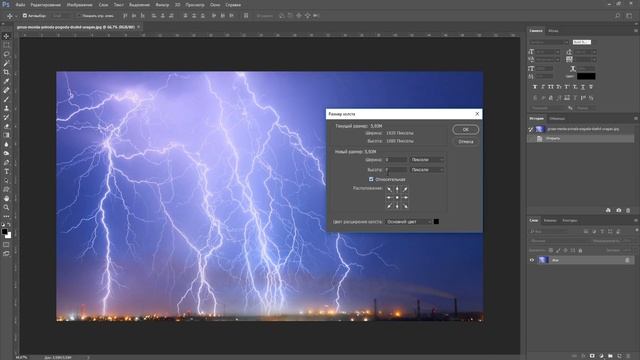
Task: Select the Lasso tool
Action: [6, 54]
